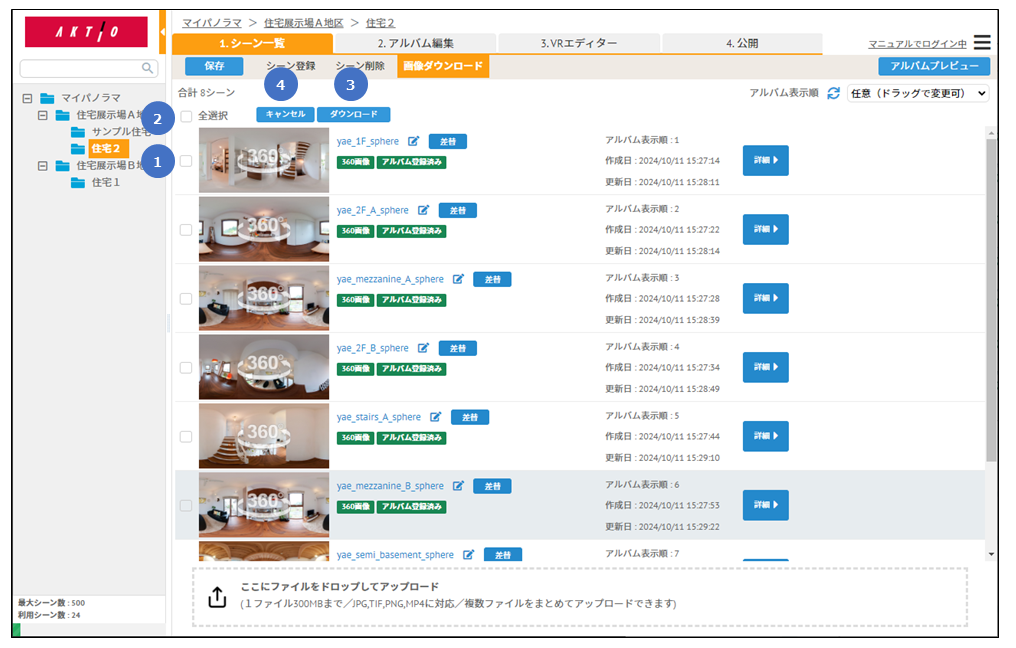Collapse the マイパノラマ tree root
Screen dimensions: 1016x648
click(x=28, y=98)
